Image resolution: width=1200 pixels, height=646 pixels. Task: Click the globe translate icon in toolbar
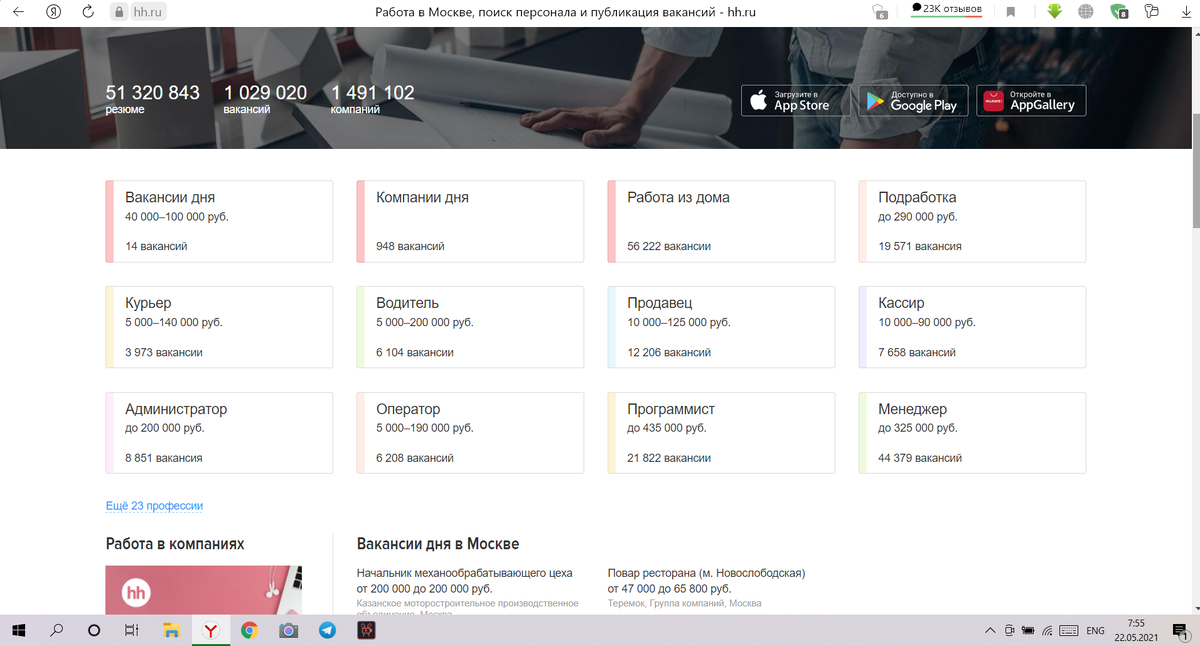click(x=1087, y=11)
